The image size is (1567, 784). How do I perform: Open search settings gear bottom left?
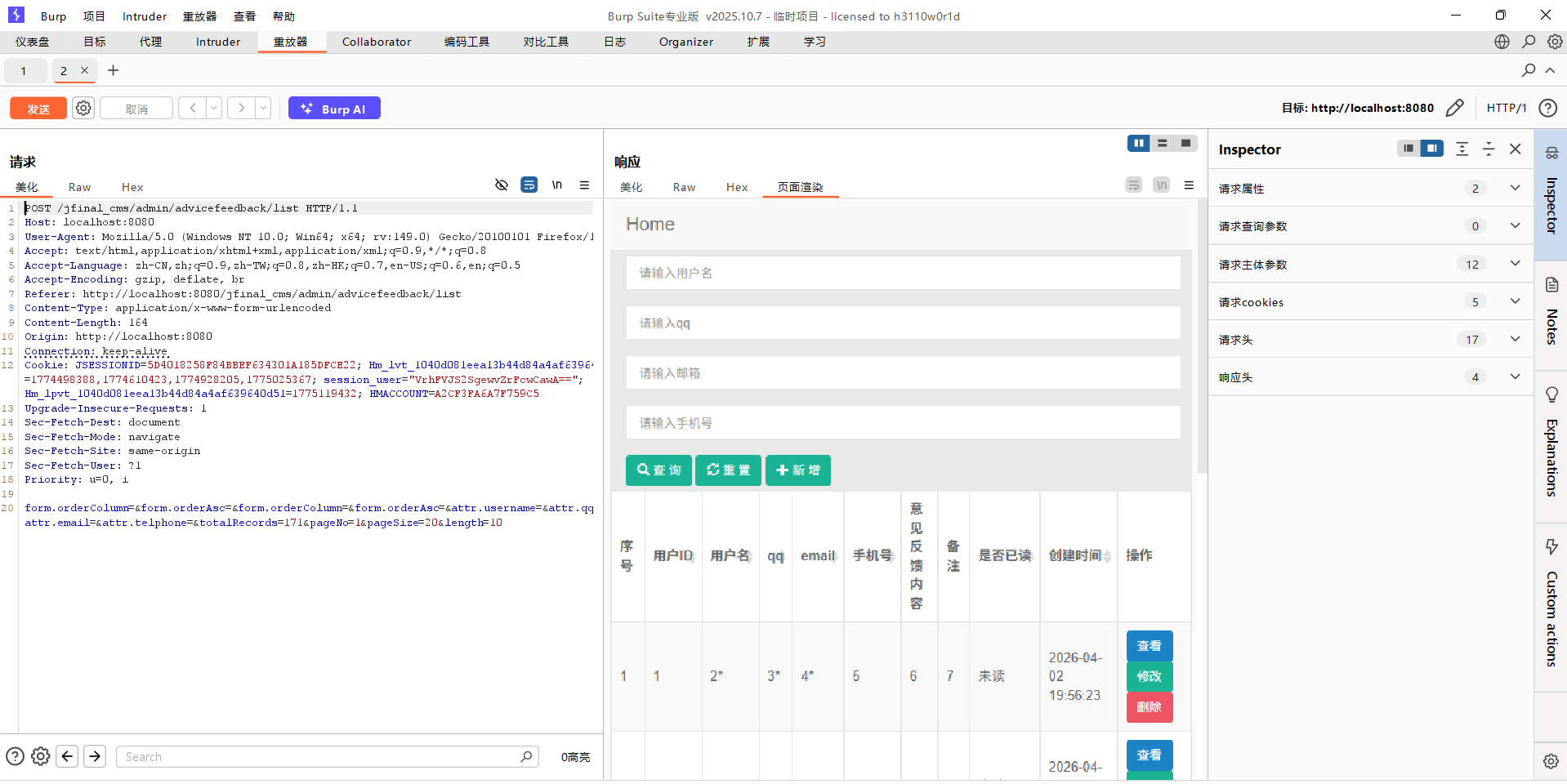[40, 756]
